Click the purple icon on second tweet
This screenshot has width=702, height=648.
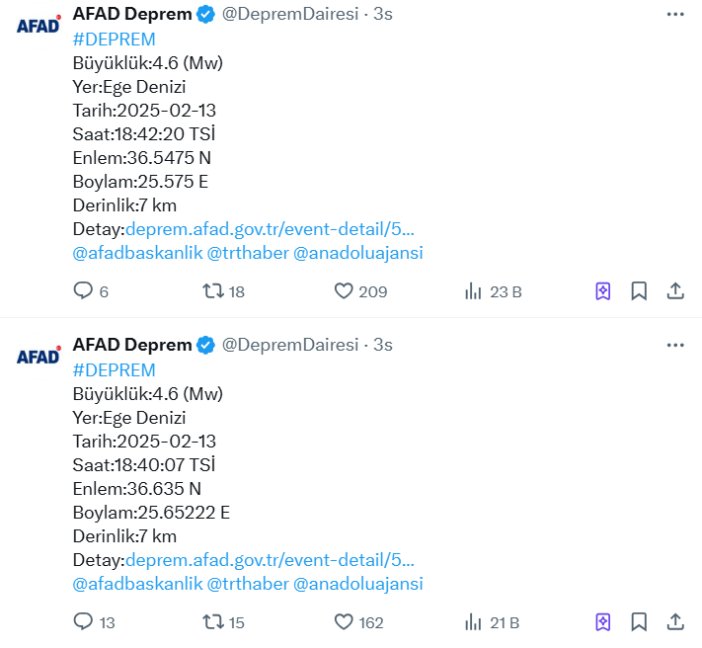pos(603,622)
